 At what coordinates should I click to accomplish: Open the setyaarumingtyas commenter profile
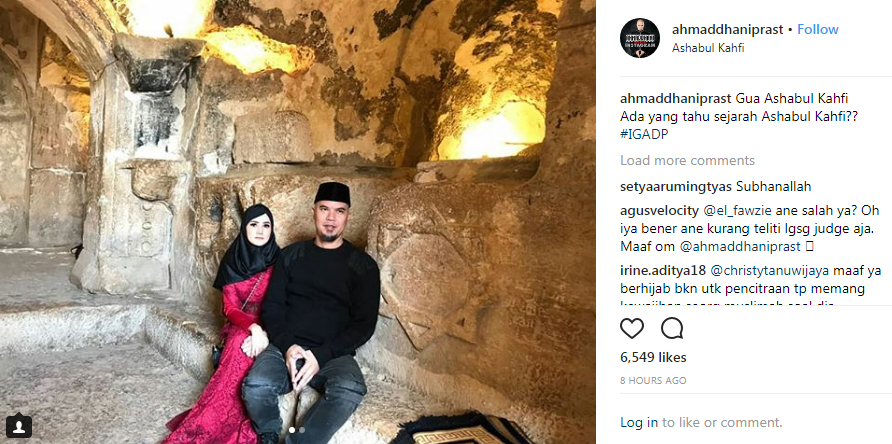(x=676, y=187)
